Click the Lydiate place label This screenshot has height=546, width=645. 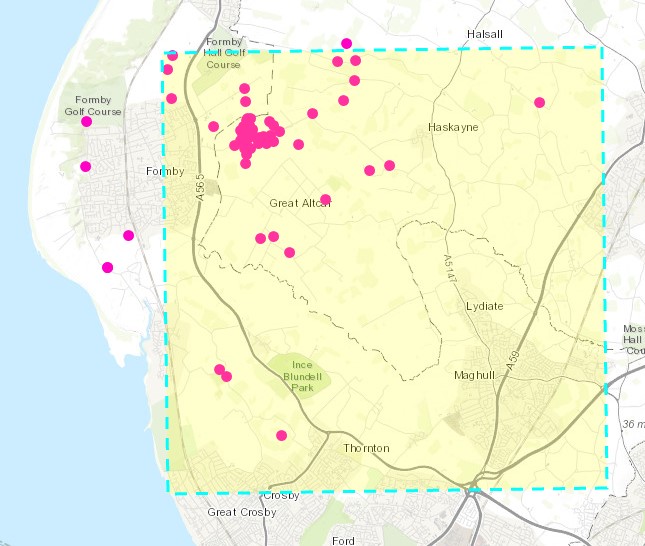[x=485, y=306]
